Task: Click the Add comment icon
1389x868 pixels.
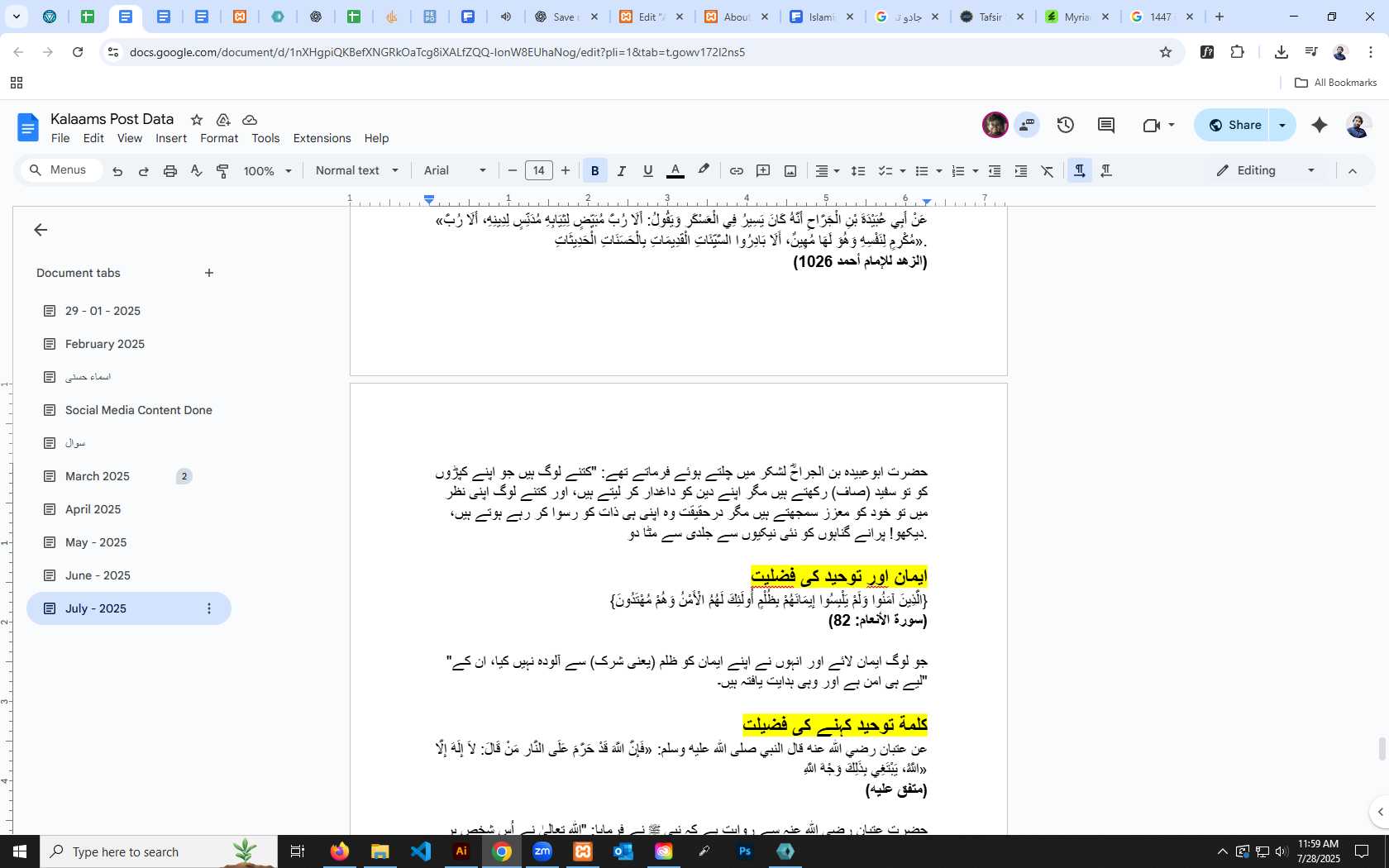Action: tap(763, 171)
